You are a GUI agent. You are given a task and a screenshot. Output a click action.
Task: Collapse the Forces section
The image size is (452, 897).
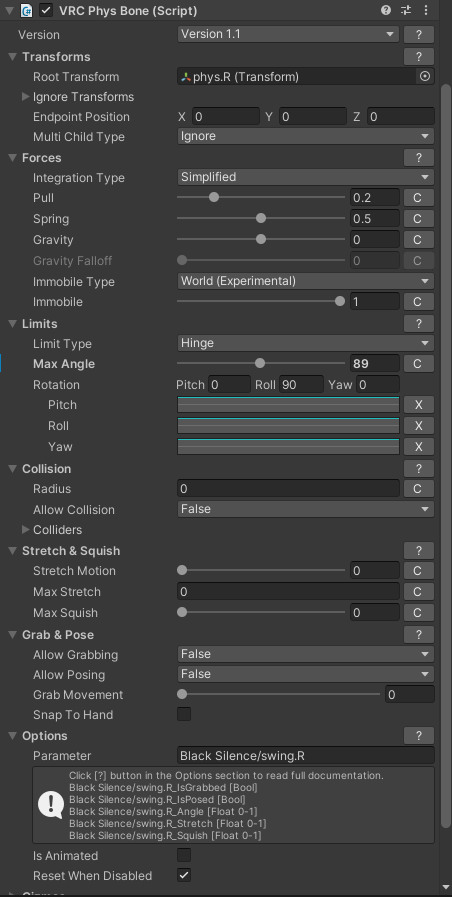pyautogui.click(x=13, y=158)
